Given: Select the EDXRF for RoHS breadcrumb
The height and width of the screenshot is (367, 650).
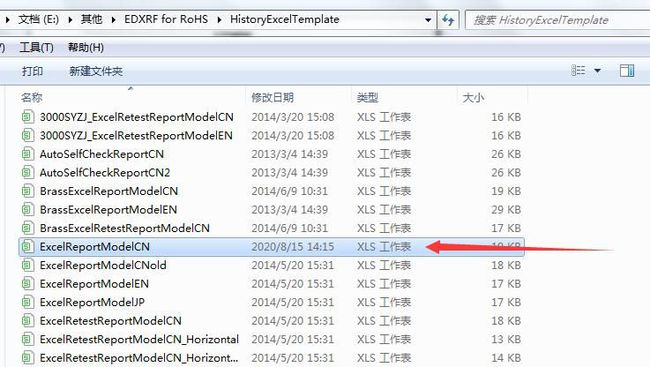Looking at the screenshot, I should [166, 19].
